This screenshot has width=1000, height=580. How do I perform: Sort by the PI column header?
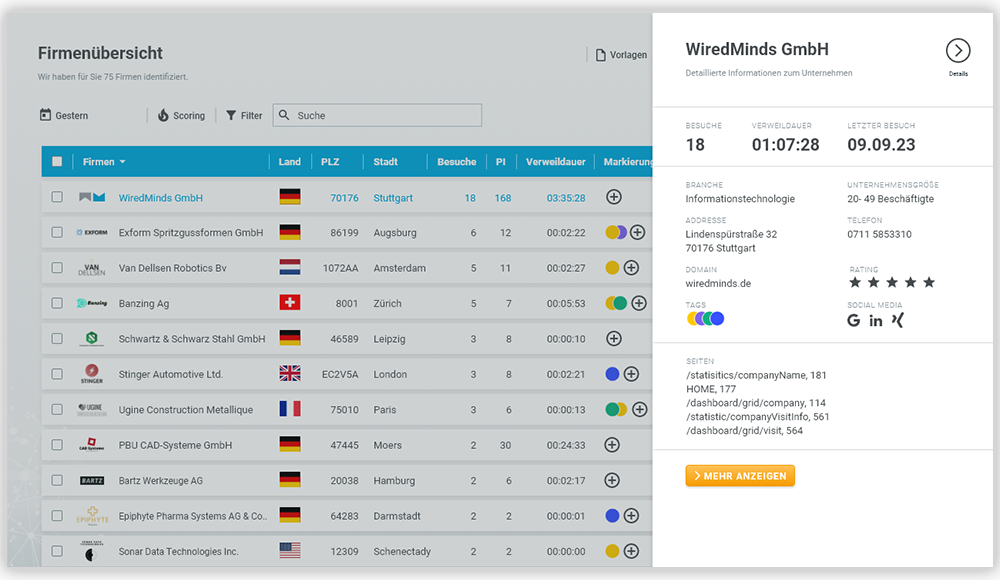coord(501,161)
